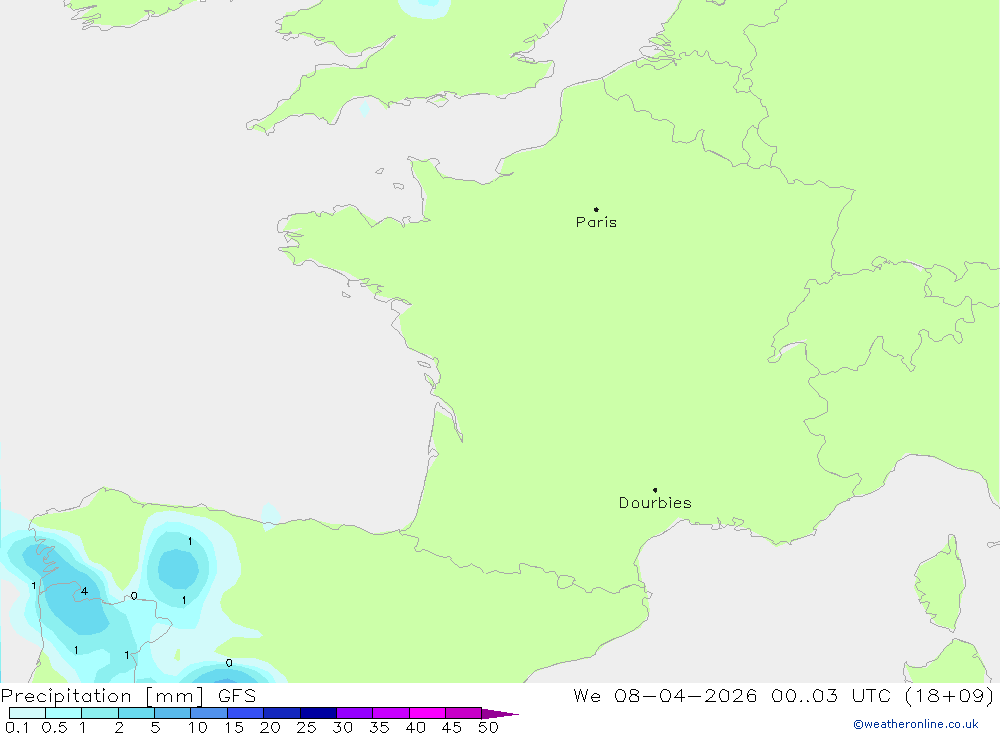This screenshot has height=733, width=1000.
Task: Click the Dourbies location label
Action: tap(655, 503)
